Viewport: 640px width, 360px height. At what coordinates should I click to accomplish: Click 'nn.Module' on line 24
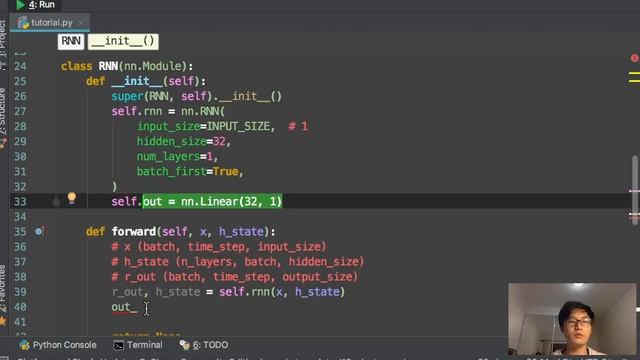coord(153,66)
